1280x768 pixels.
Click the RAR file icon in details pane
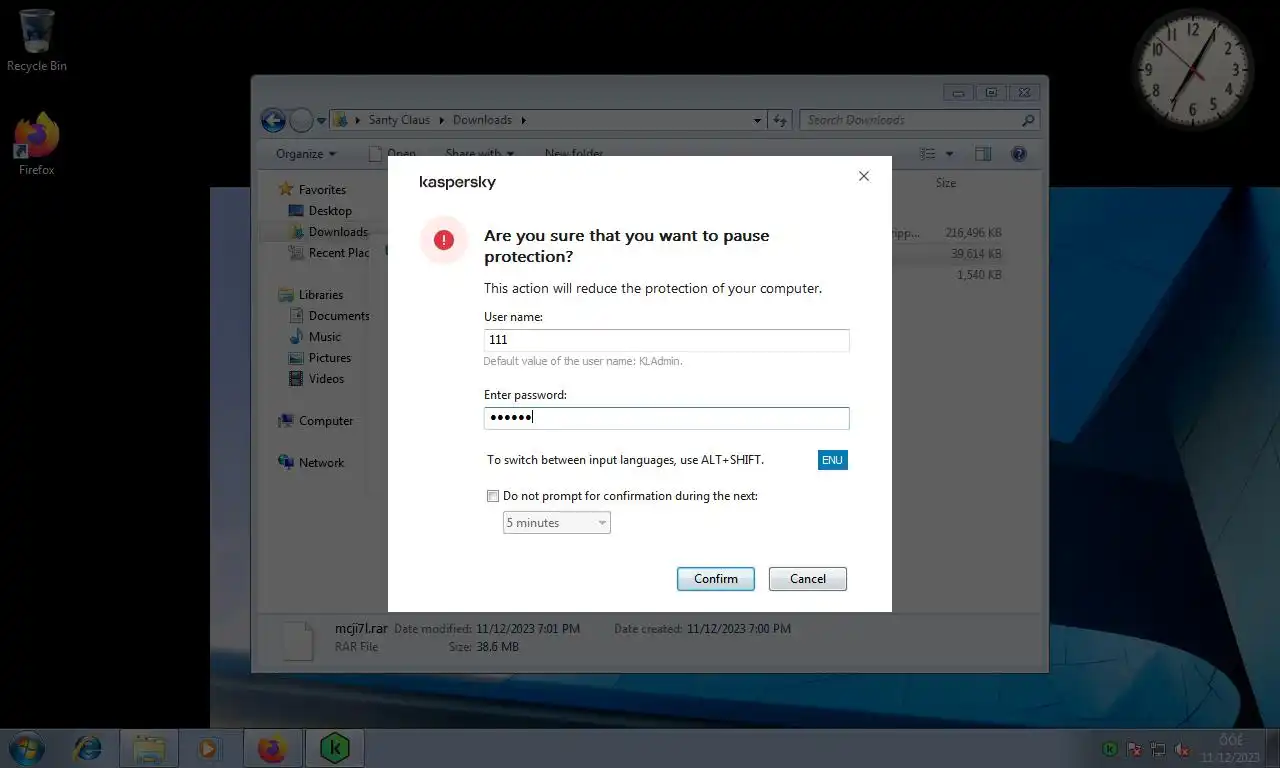298,640
